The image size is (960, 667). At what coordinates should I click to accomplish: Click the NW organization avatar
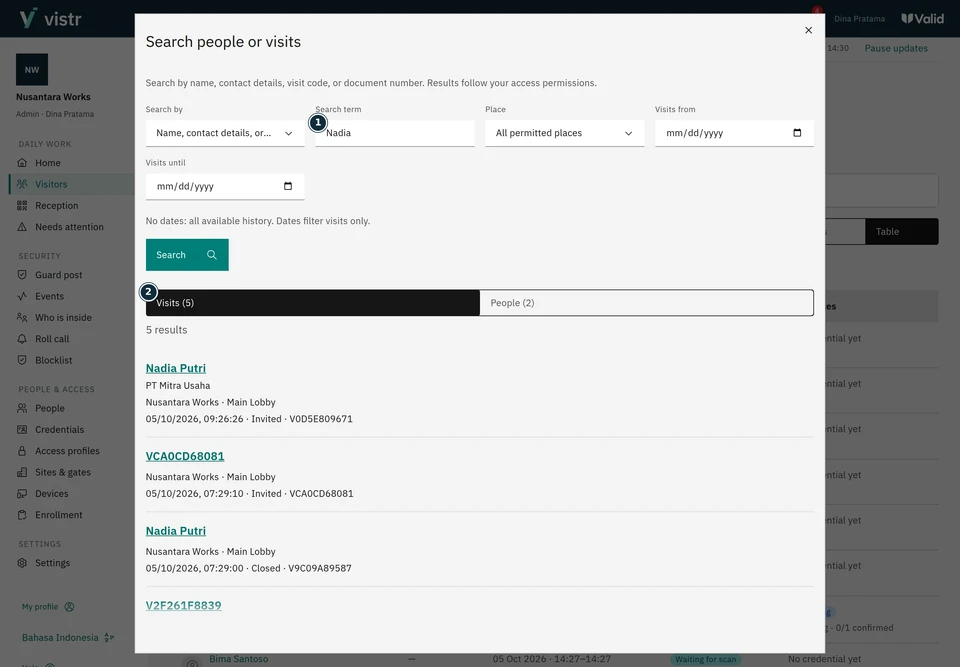point(32,69)
